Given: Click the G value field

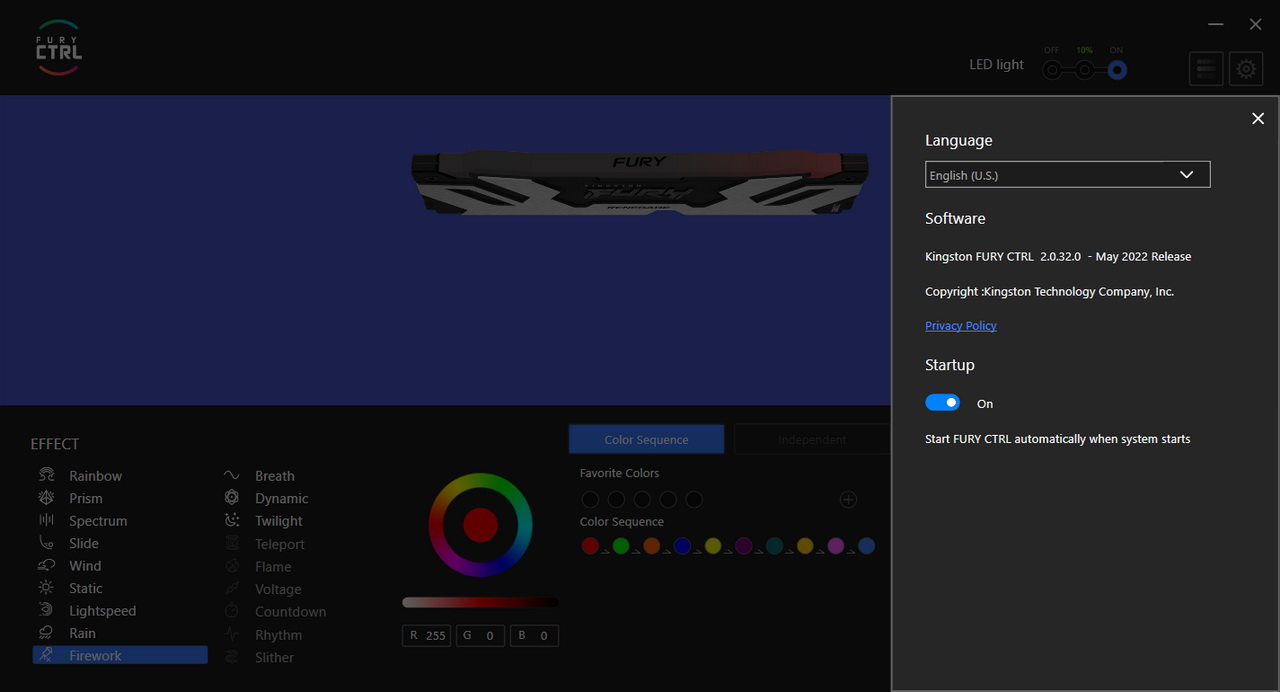Looking at the screenshot, I should point(480,635).
